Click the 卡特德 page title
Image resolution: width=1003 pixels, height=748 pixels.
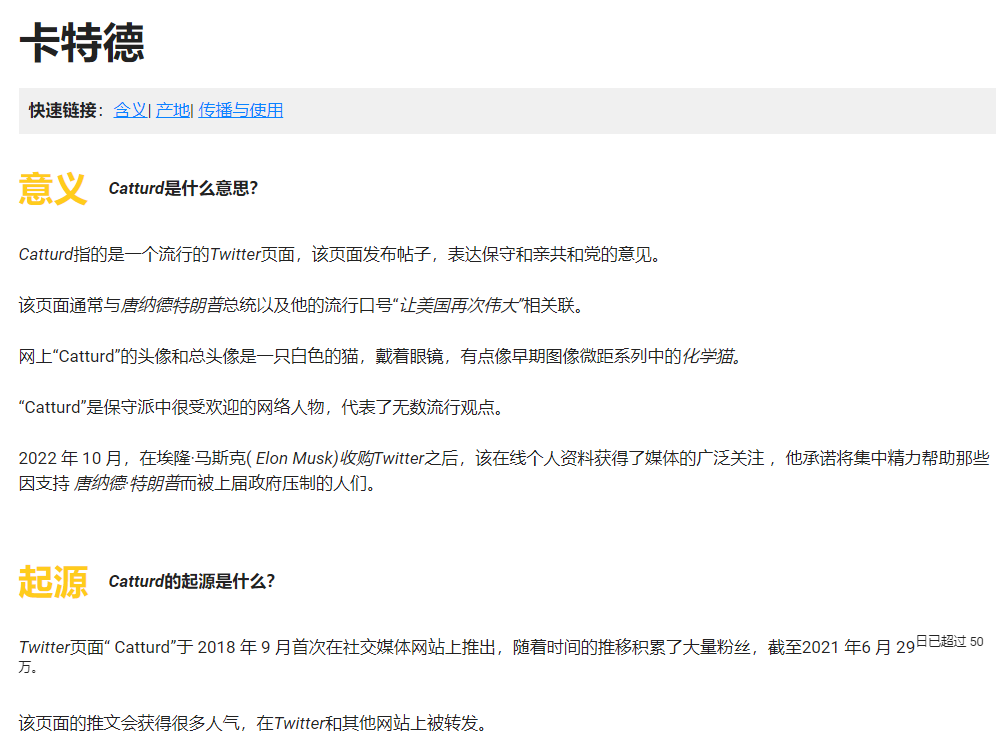82,43
